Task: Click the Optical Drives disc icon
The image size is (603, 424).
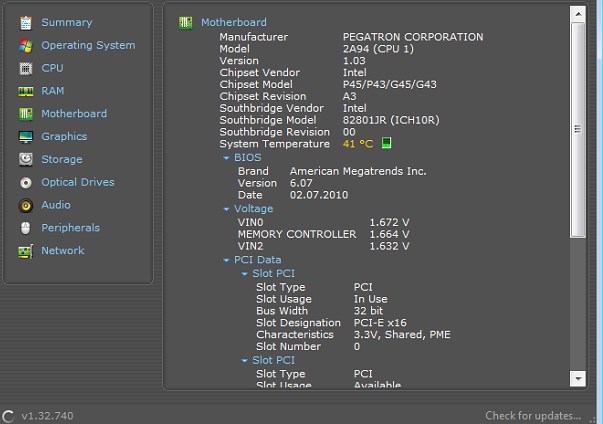Action: tap(26, 183)
